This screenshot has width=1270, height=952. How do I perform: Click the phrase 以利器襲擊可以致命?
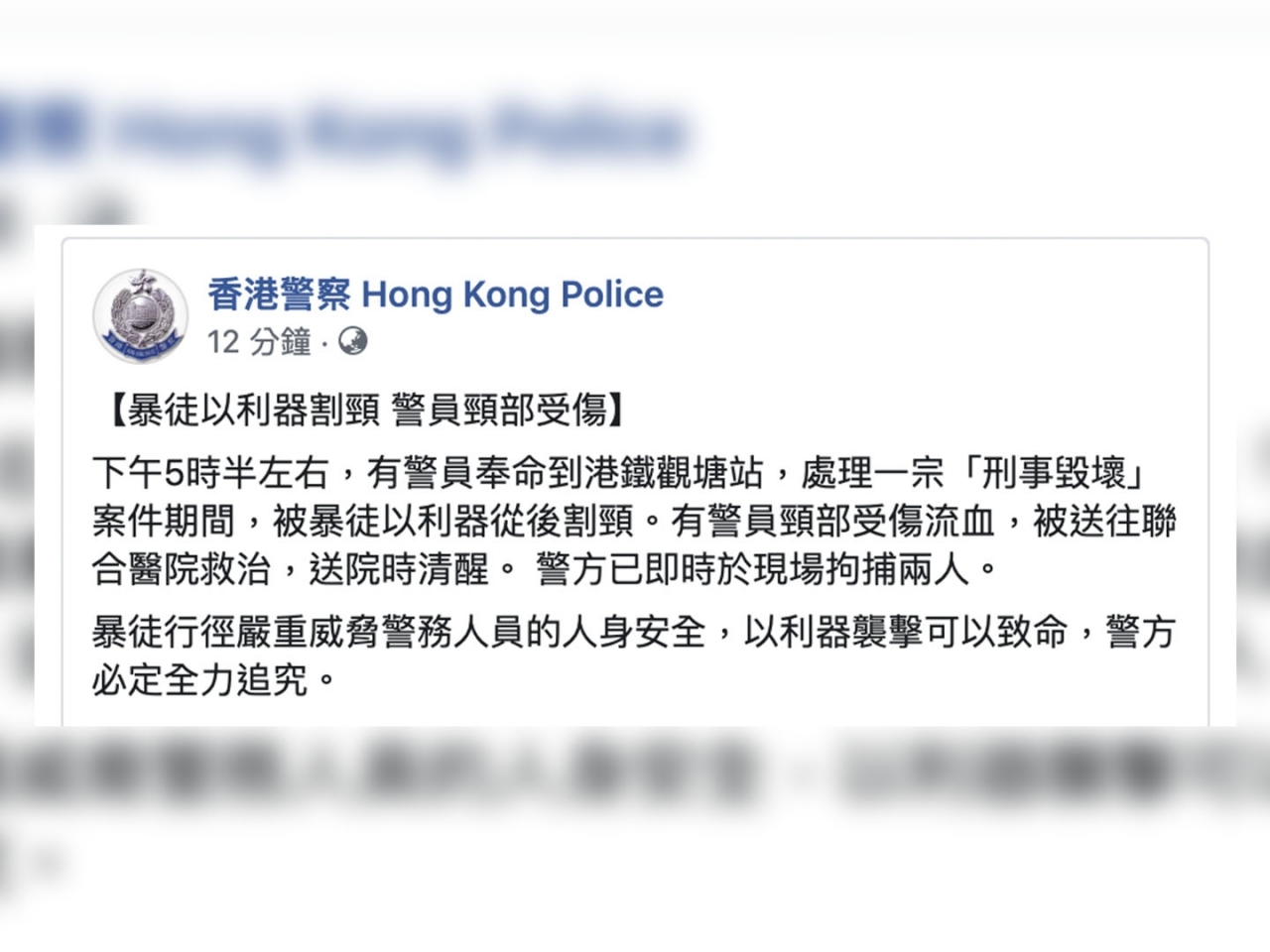[906, 632]
